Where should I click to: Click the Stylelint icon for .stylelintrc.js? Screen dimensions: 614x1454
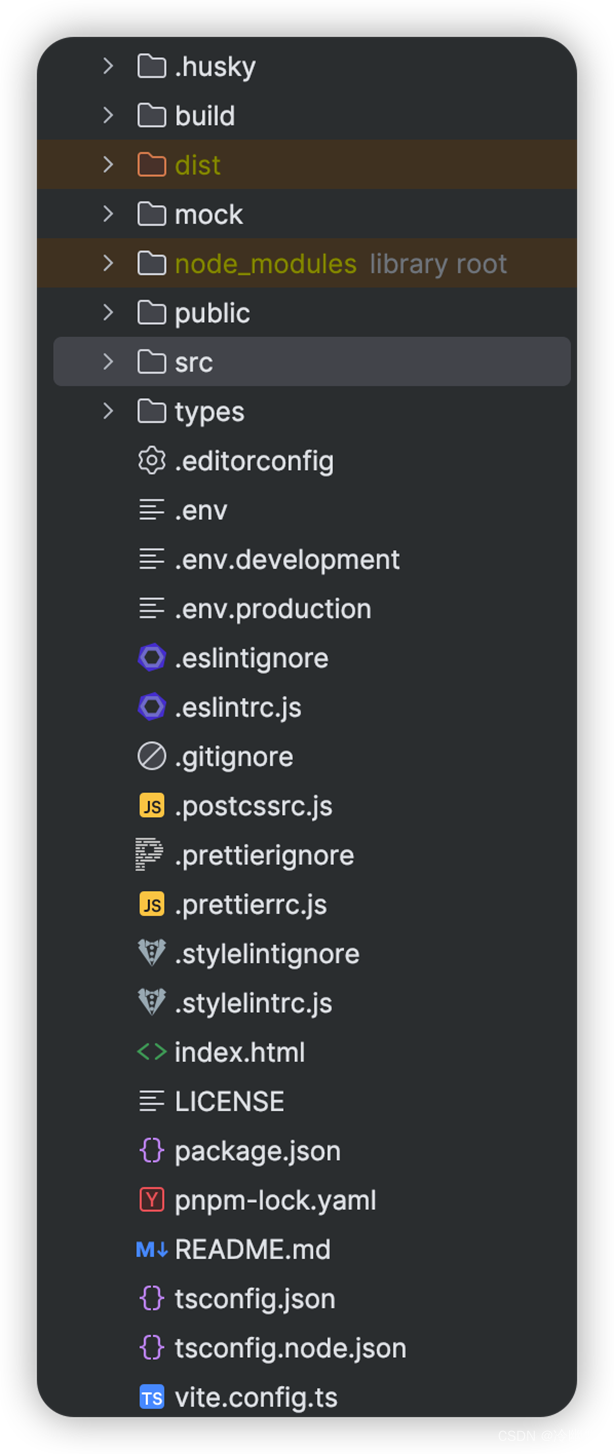(152, 1002)
